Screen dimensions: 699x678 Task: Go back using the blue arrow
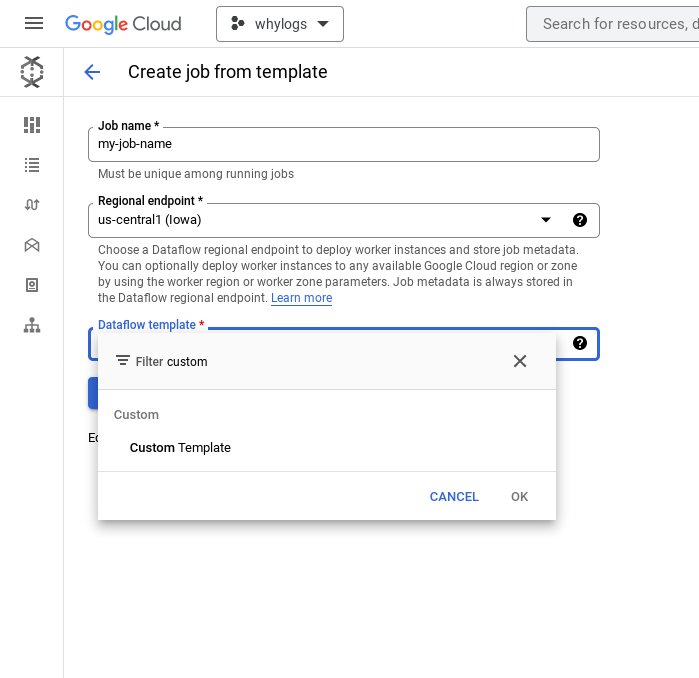(92, 72)
